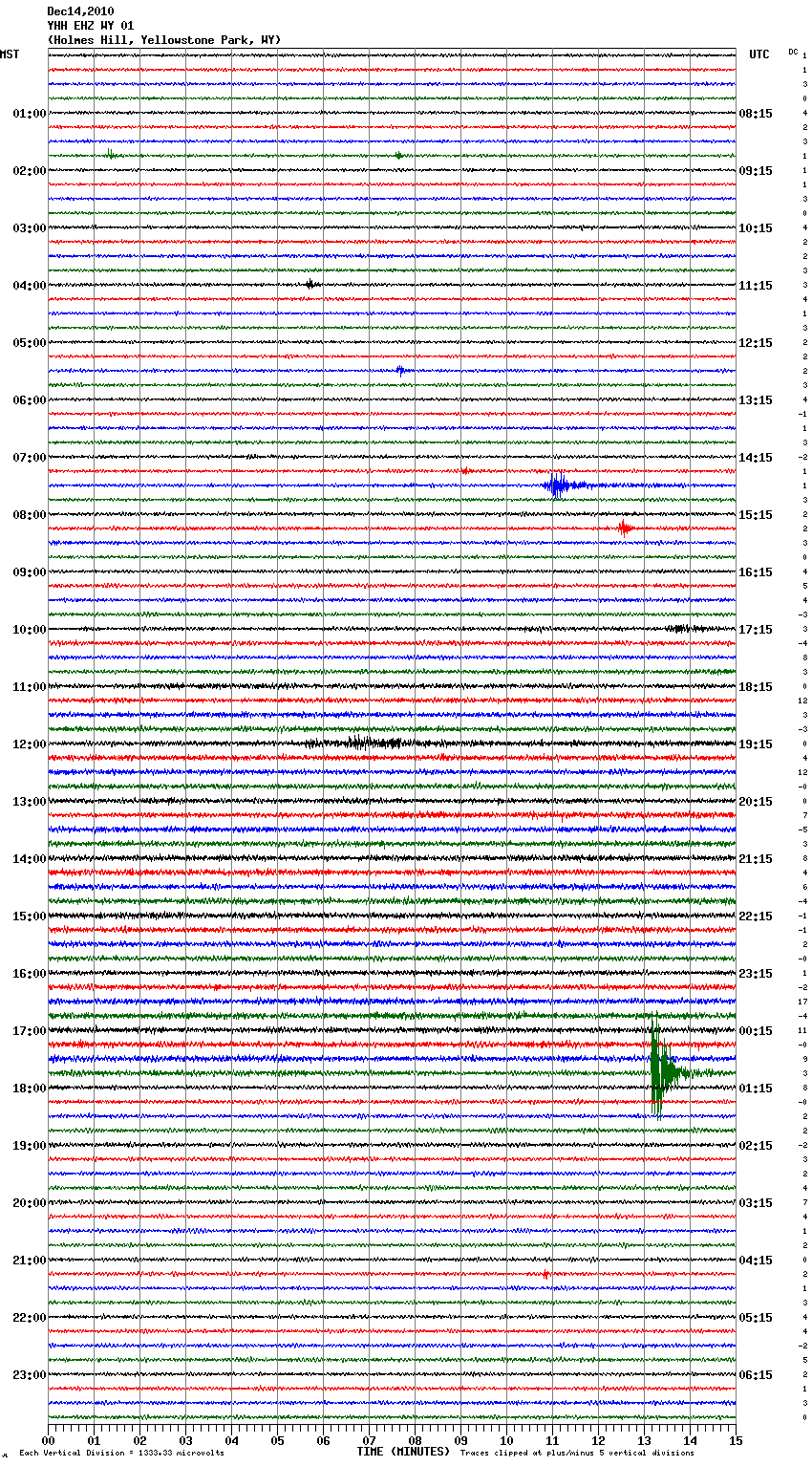
Task: Click the 04:15 UTC time label
Action: pos(756,1261)
